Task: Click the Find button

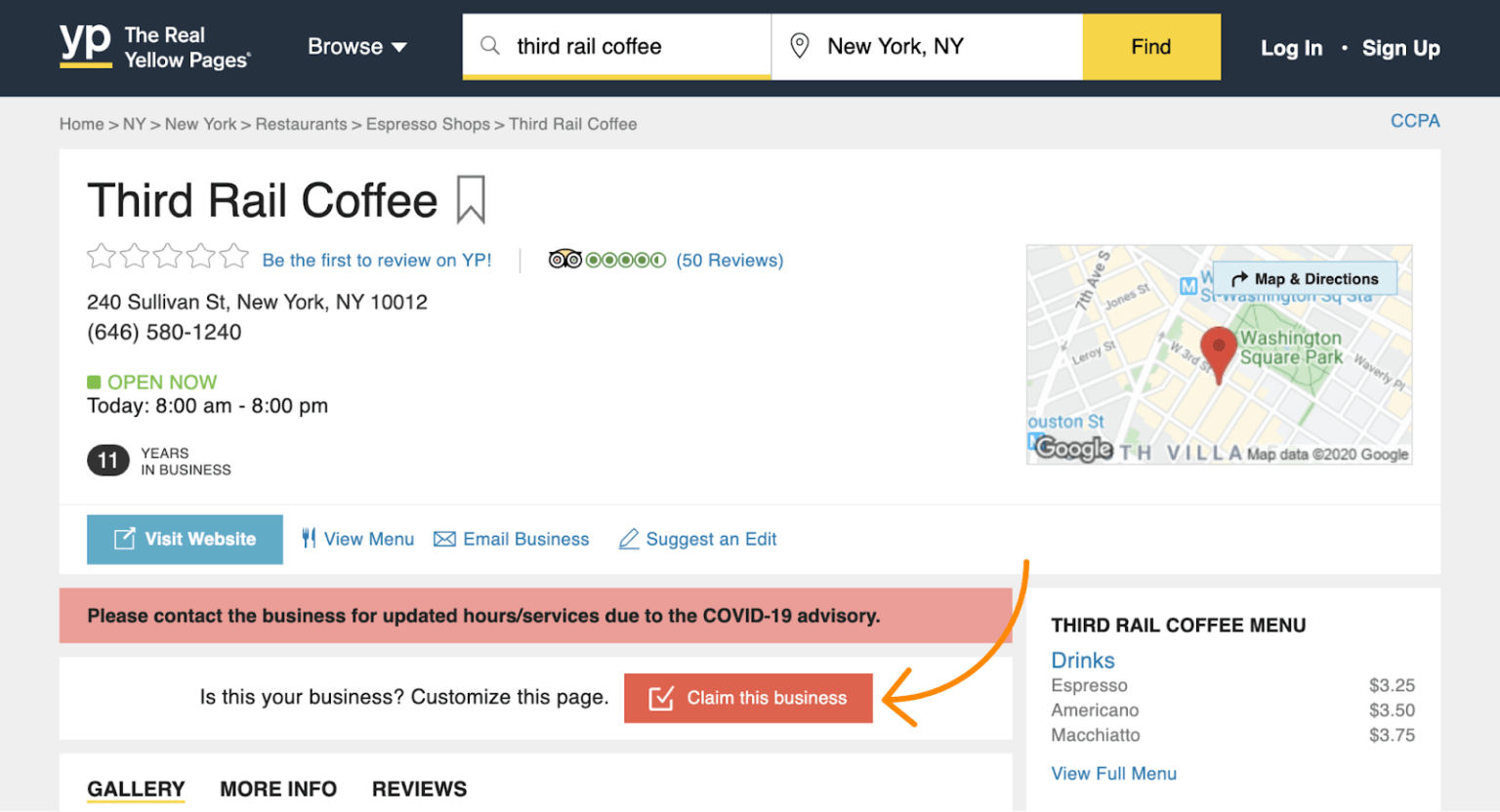Action: pos(1150,46)
